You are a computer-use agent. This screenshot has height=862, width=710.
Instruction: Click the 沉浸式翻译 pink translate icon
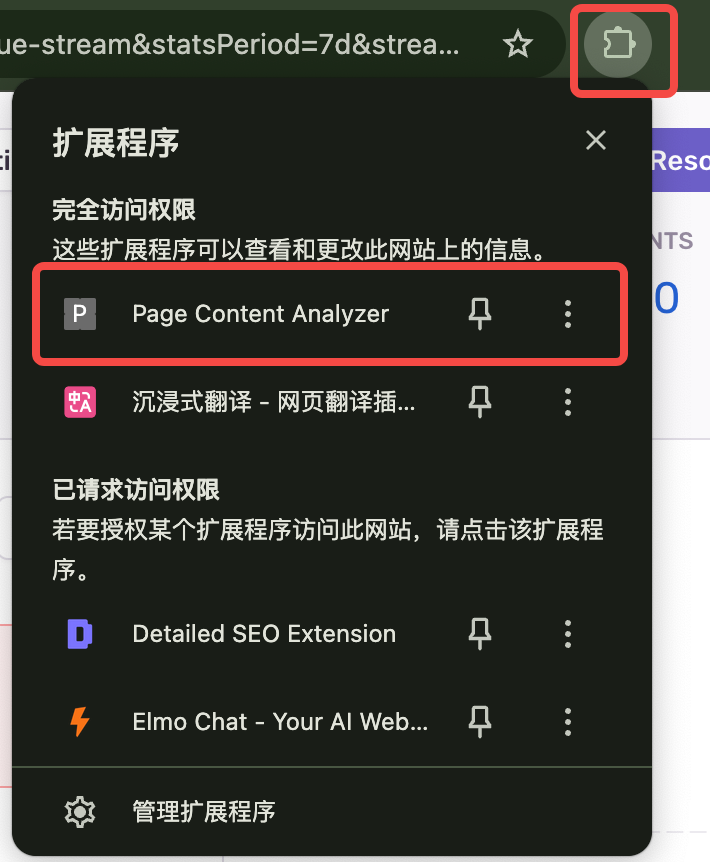click(80, 402)
